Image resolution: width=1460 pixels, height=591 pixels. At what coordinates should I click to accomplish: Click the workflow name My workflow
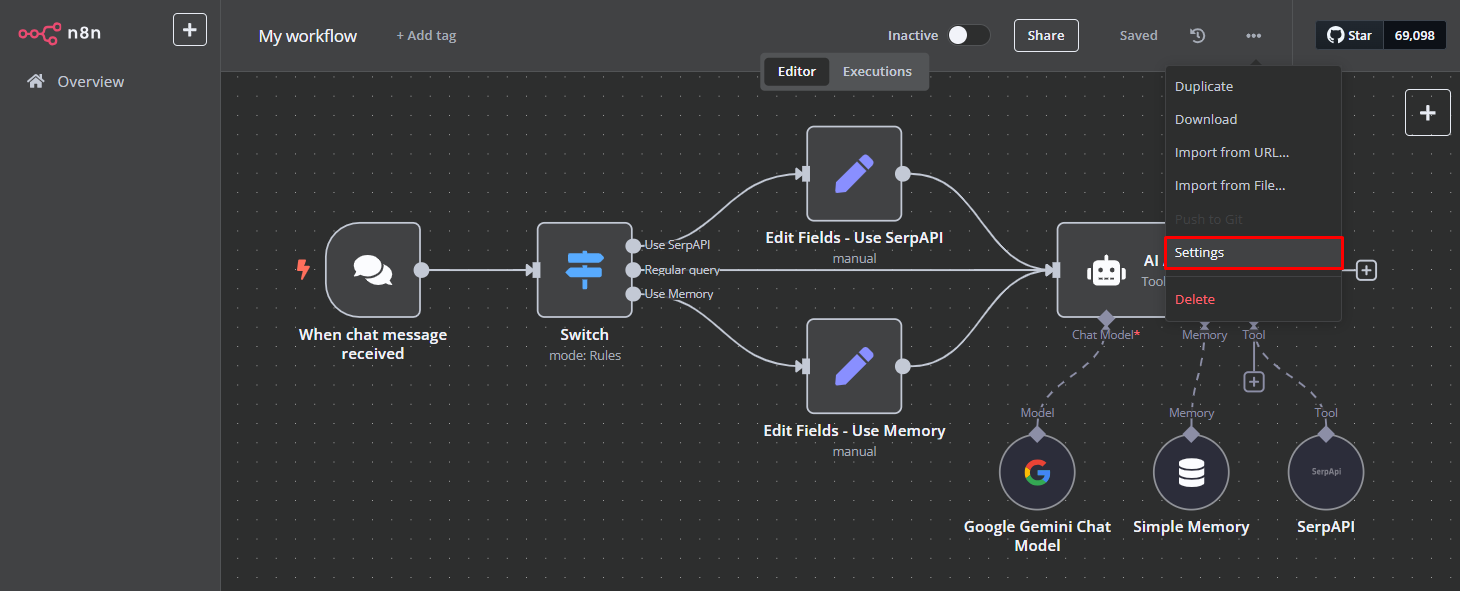coord(308,36)
